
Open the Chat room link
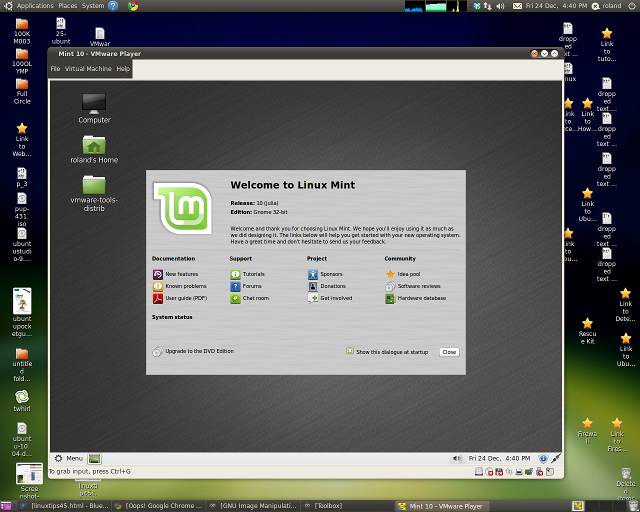256,298
